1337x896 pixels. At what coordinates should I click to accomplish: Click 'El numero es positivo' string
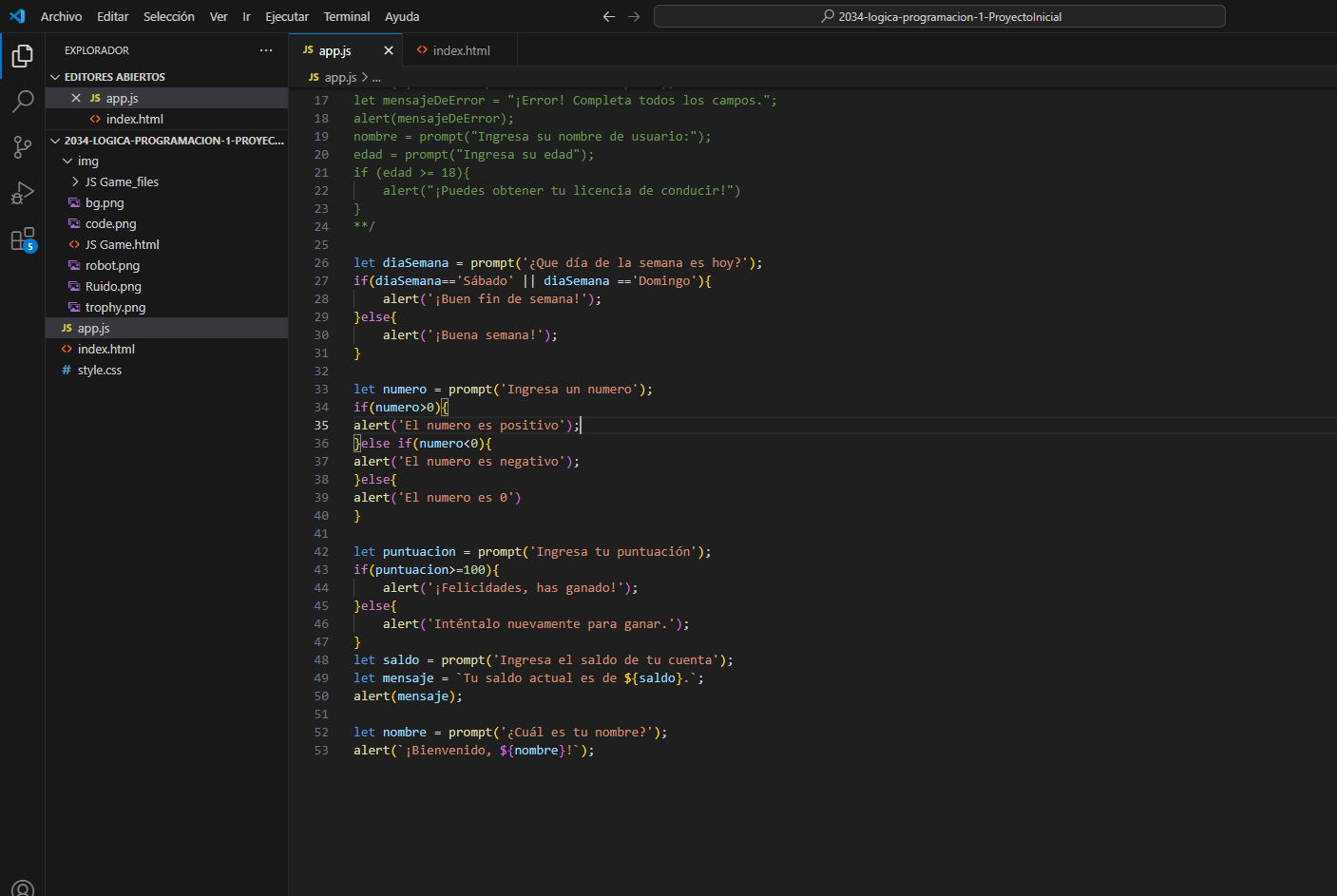(481, 425)
